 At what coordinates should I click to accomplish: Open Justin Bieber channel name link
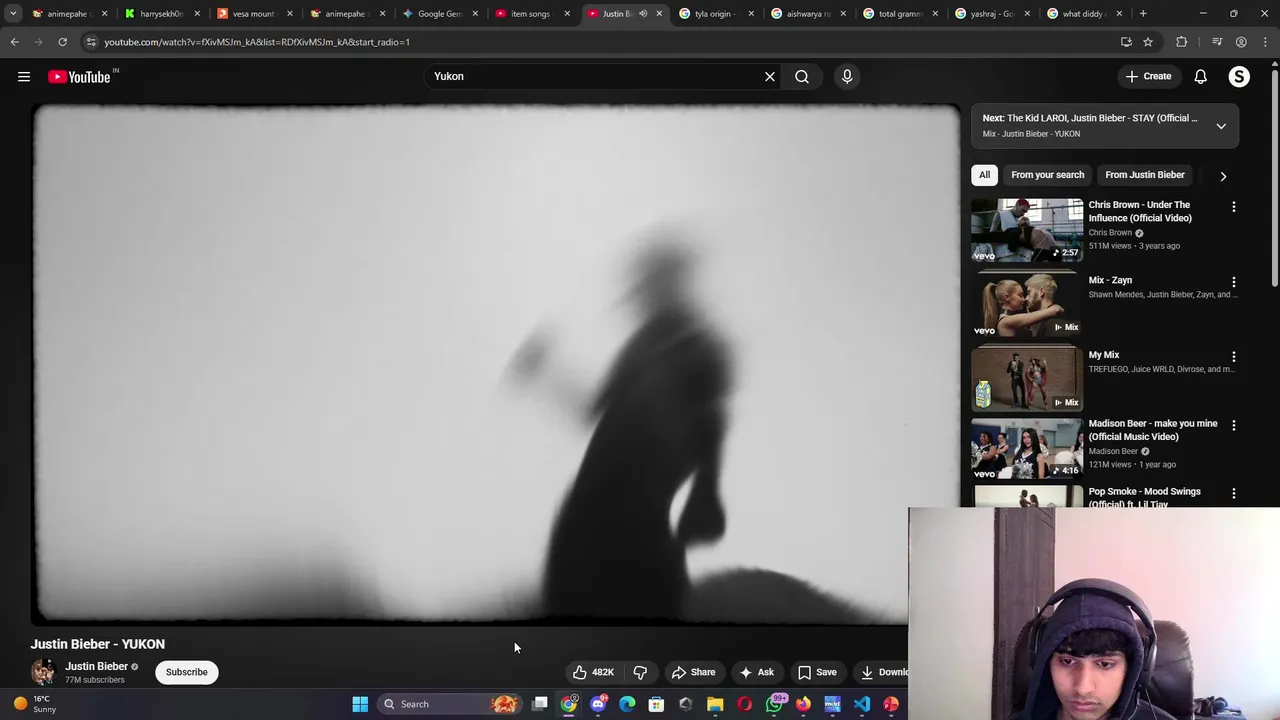click(96, 666)
